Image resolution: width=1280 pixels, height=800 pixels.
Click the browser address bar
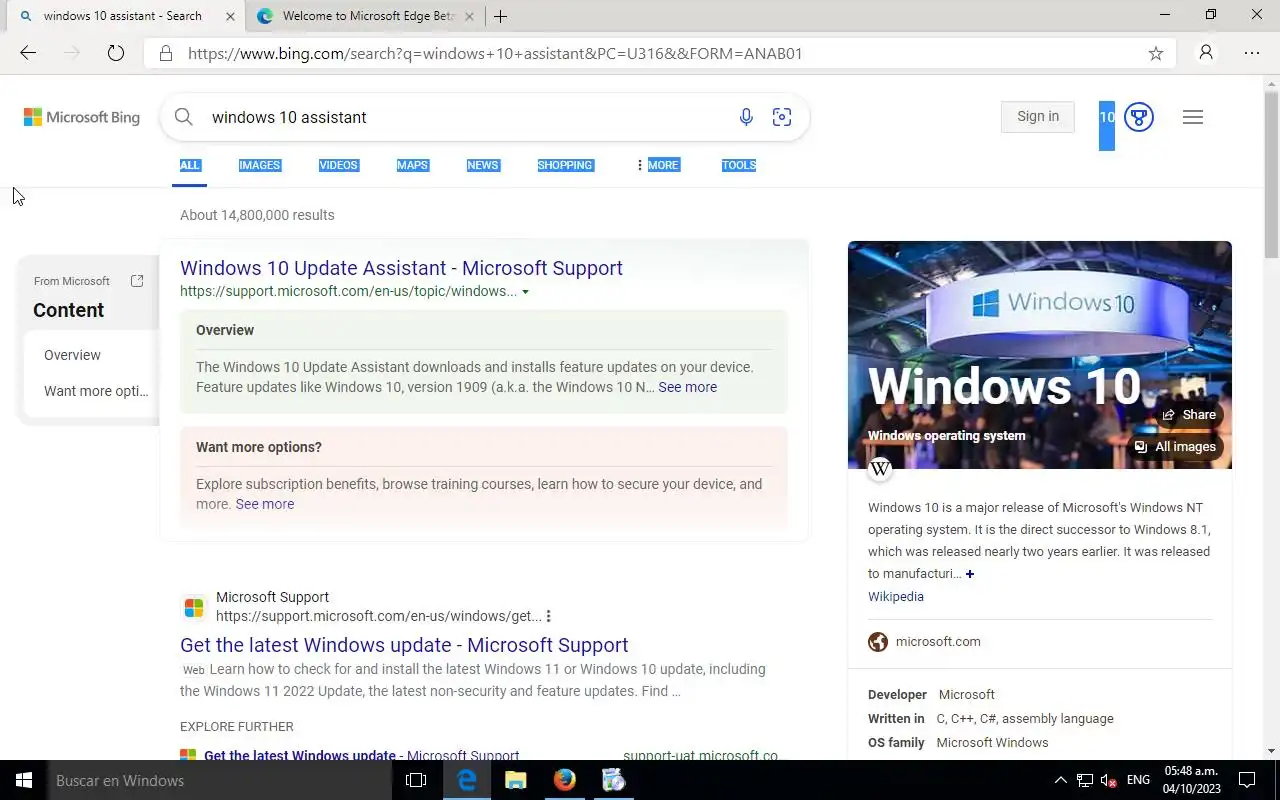[x=660, y=53]
